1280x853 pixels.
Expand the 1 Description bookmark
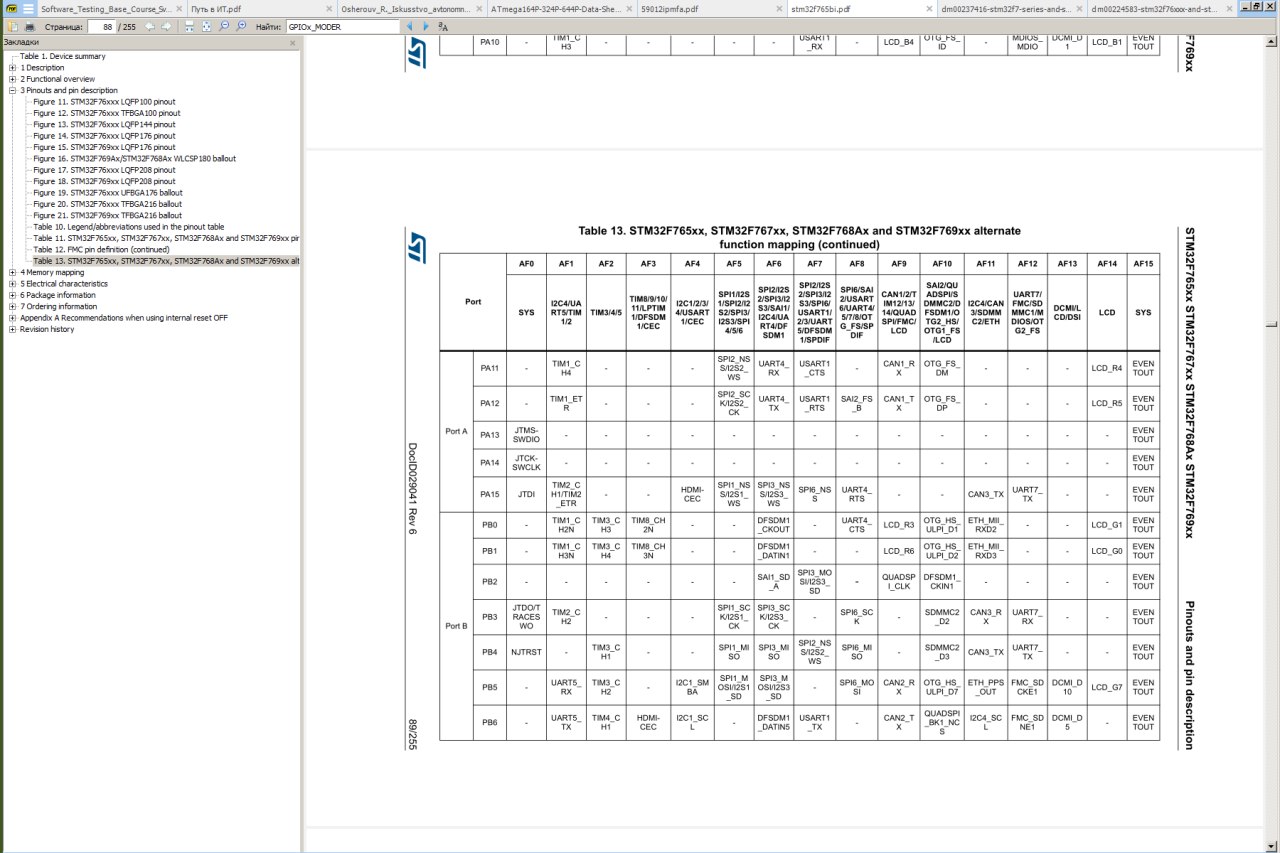click(x=12, y=68)
